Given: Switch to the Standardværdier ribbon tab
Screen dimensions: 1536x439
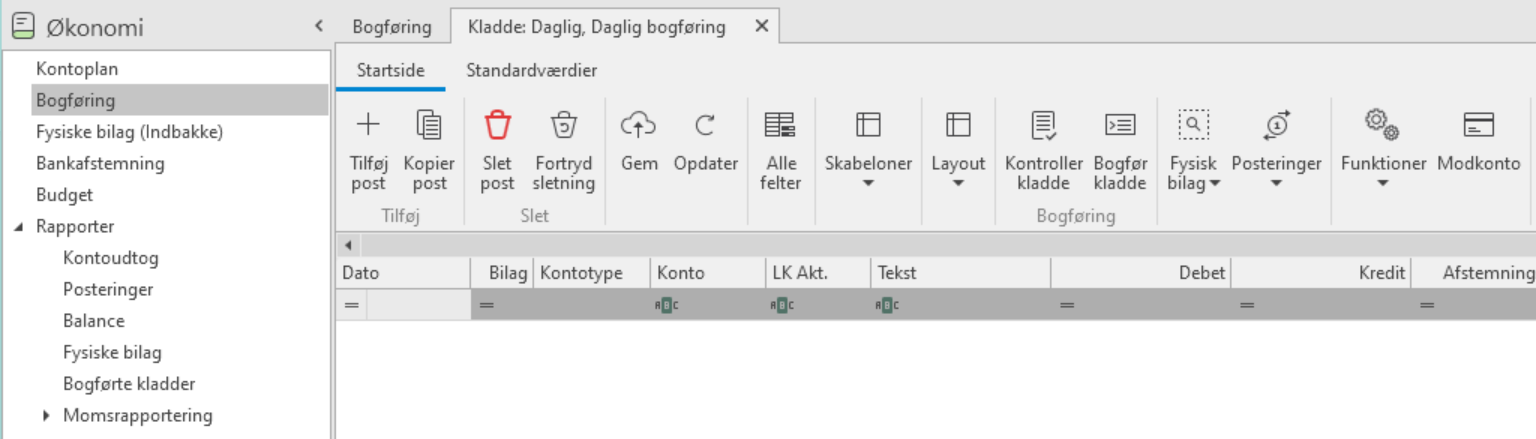Looking at the screenshot, I should pyautogui.click(x=532, y=71).
